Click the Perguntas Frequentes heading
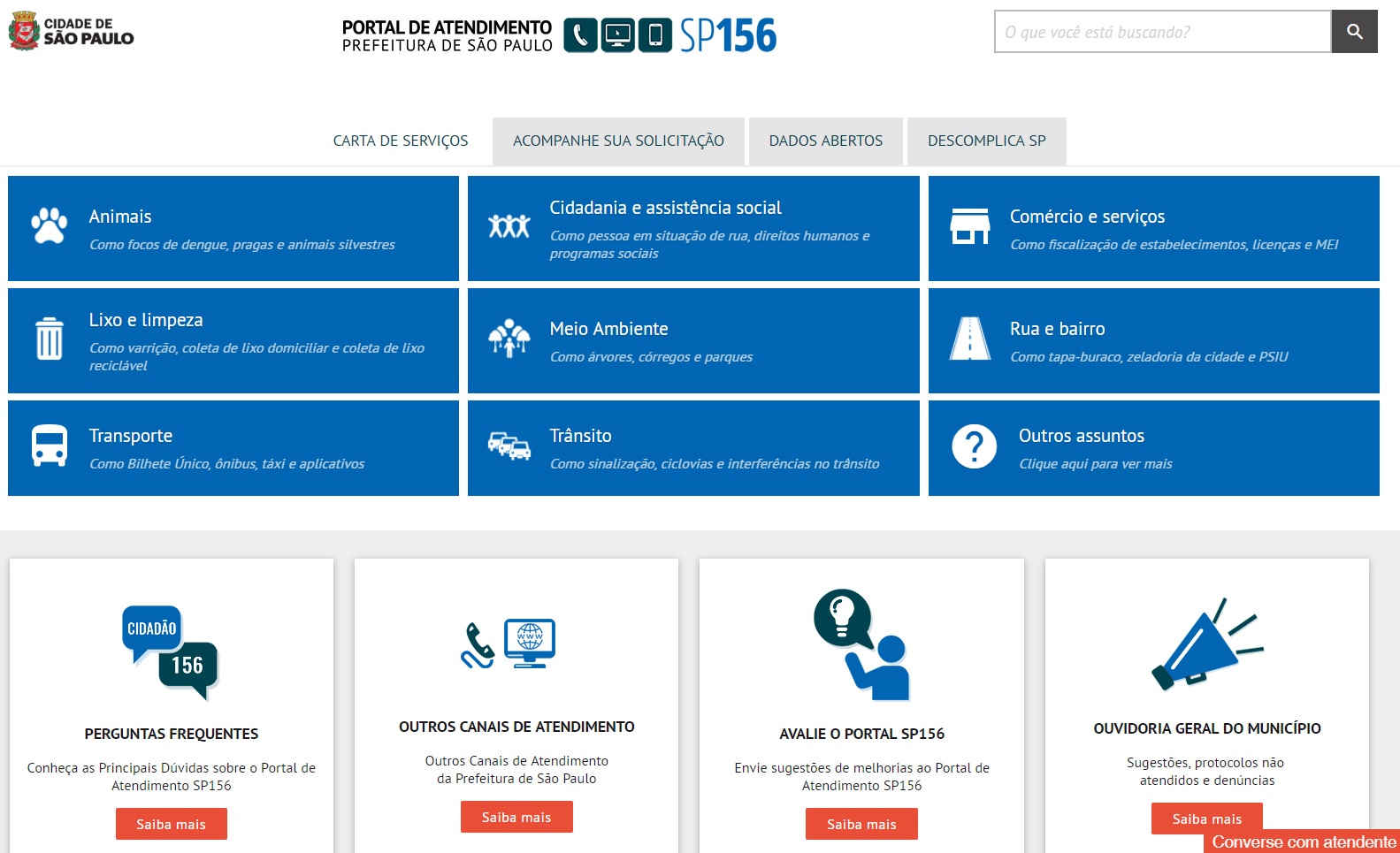Viewport: 1400px width, 853px height. (x=172, y=734)
